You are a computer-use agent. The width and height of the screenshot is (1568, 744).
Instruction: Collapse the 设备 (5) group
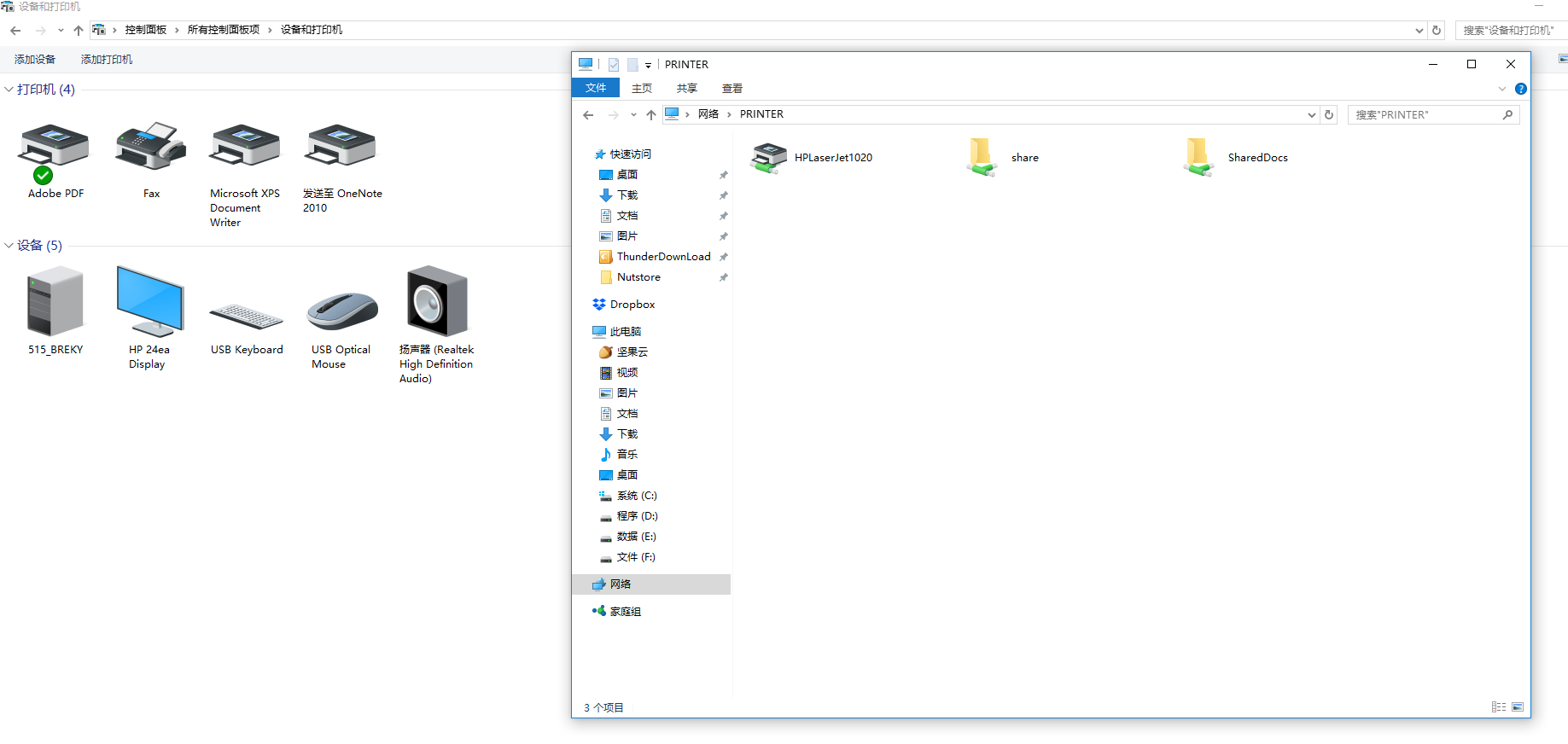[9, 246]
